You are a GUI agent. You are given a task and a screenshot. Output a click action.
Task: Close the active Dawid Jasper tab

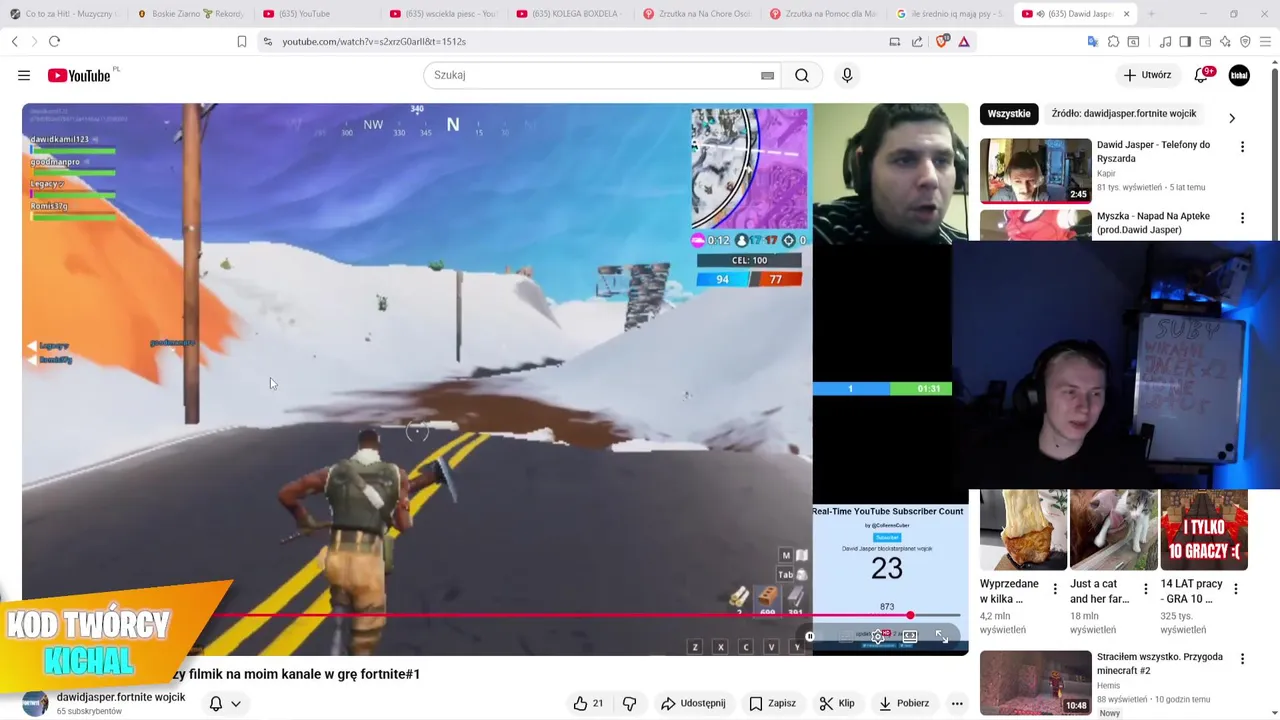pyautogui.click(x=1126, y=14)
